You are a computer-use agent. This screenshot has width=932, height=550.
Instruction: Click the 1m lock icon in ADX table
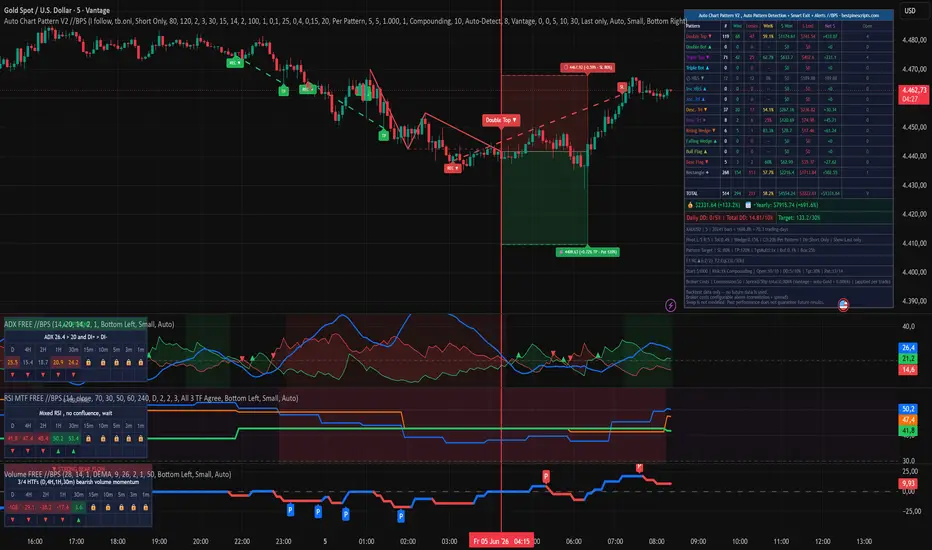(x=140, y=362)
